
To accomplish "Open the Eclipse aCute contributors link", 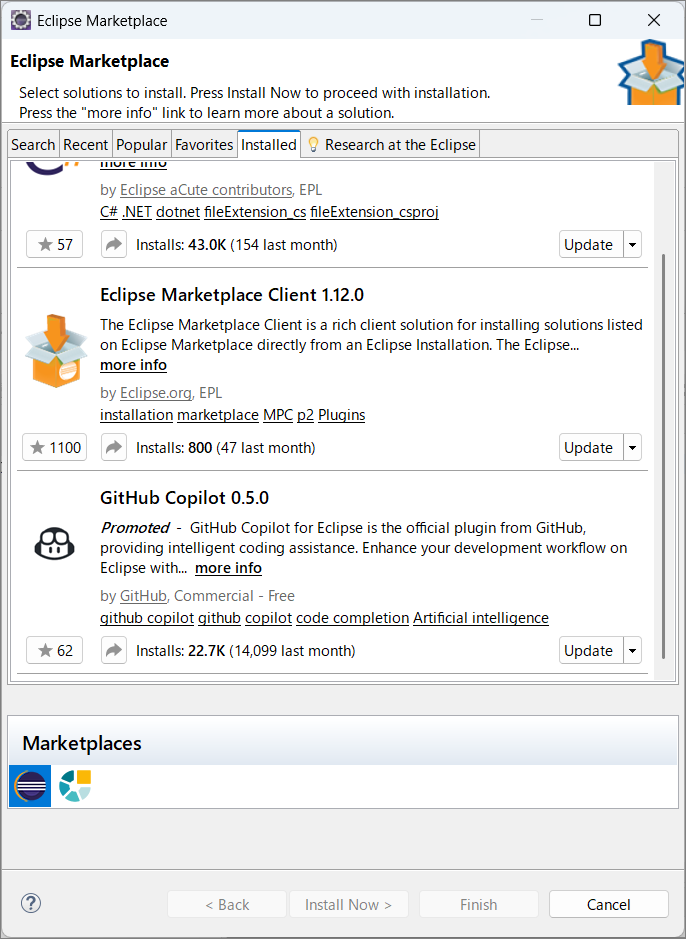I will pyautogui.click(x=205, y=190).
